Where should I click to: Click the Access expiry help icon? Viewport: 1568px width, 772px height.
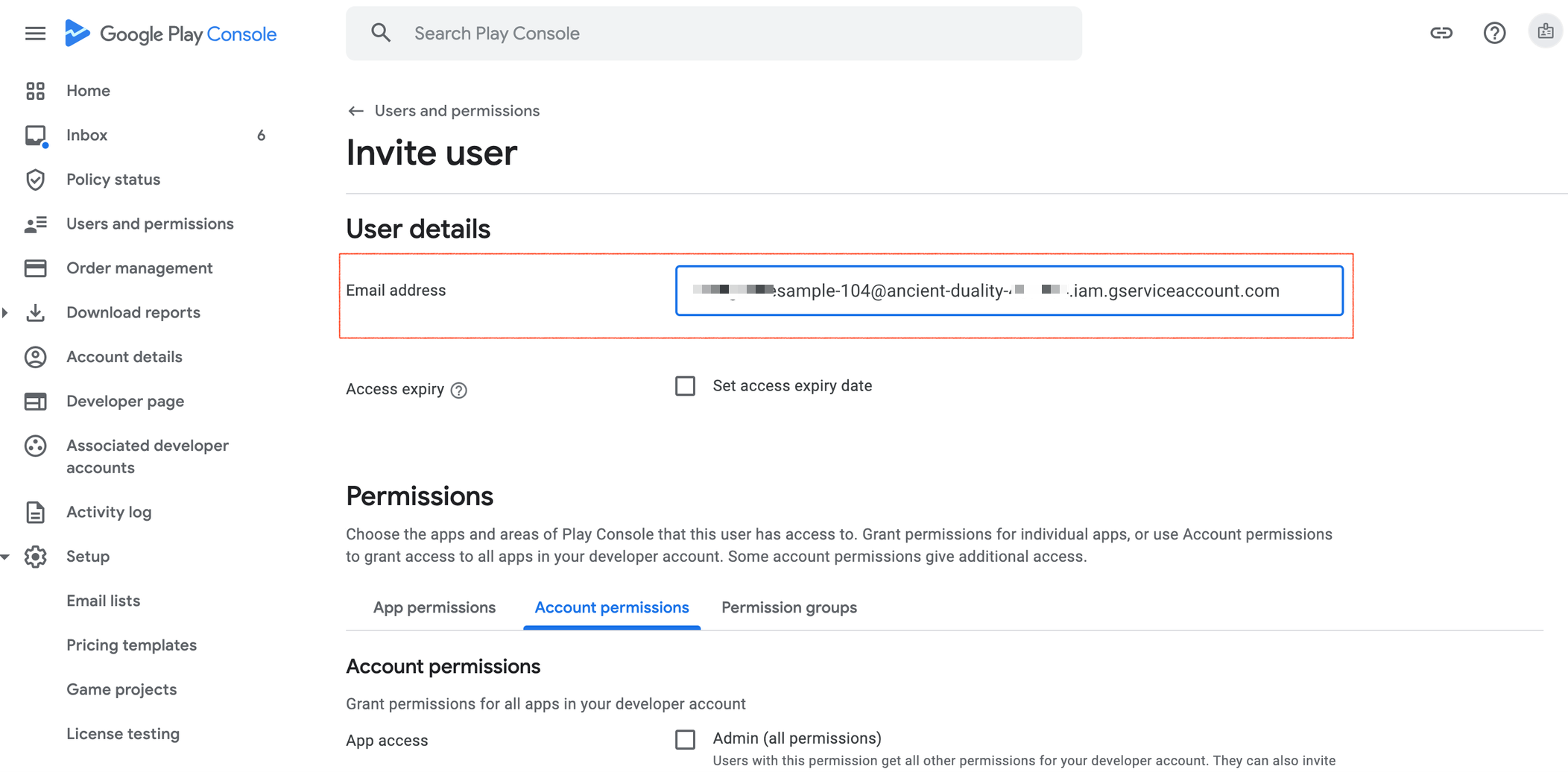tap(459, 390)
